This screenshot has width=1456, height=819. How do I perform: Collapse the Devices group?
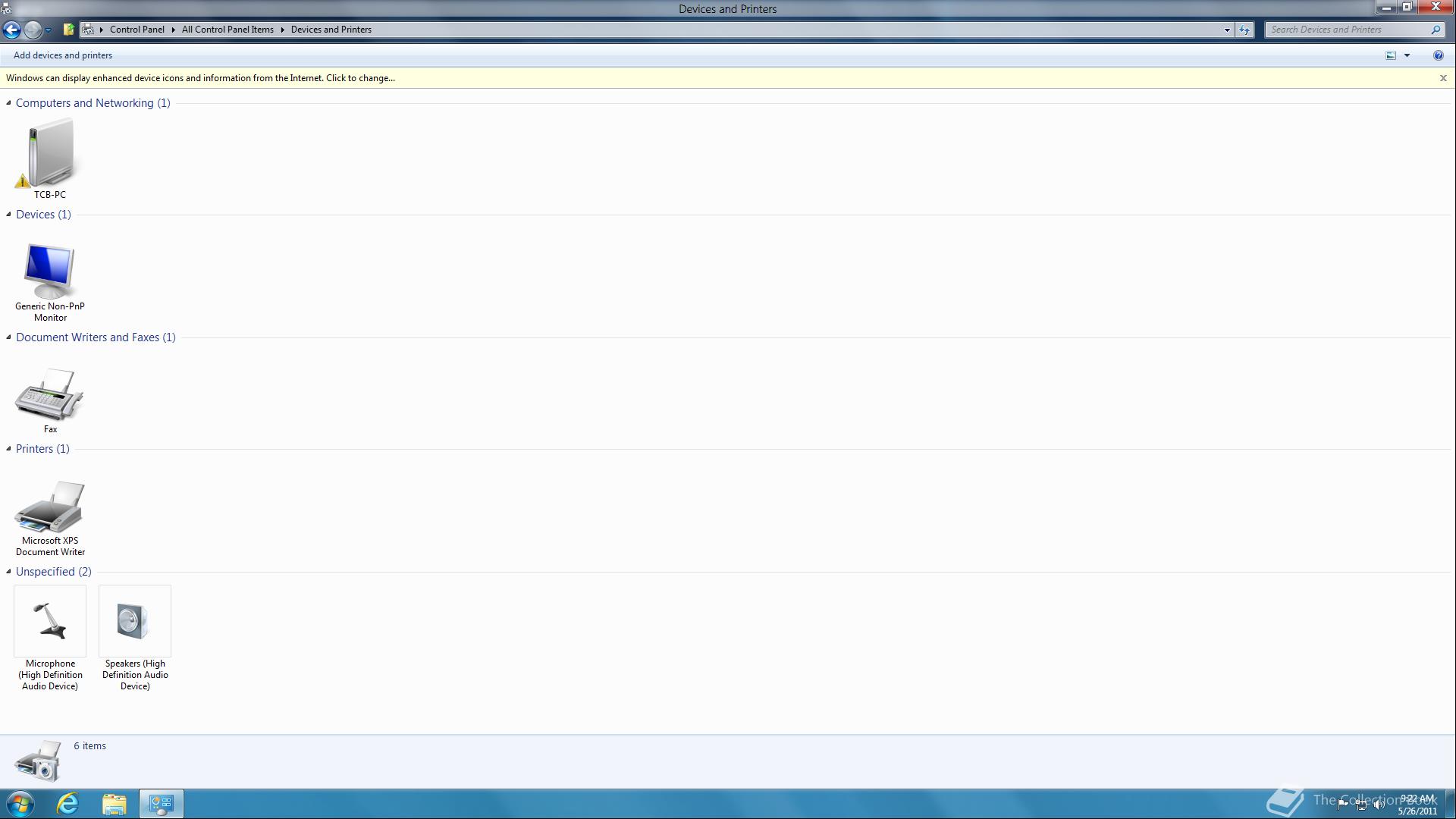(x=8, y=215)
